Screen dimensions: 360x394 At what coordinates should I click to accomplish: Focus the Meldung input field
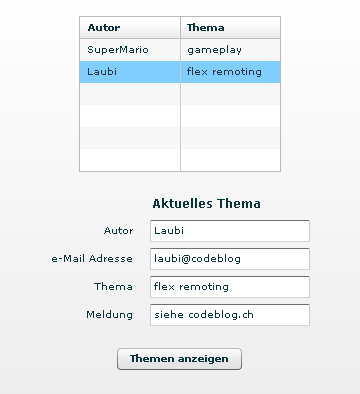(x=230, y=315)
